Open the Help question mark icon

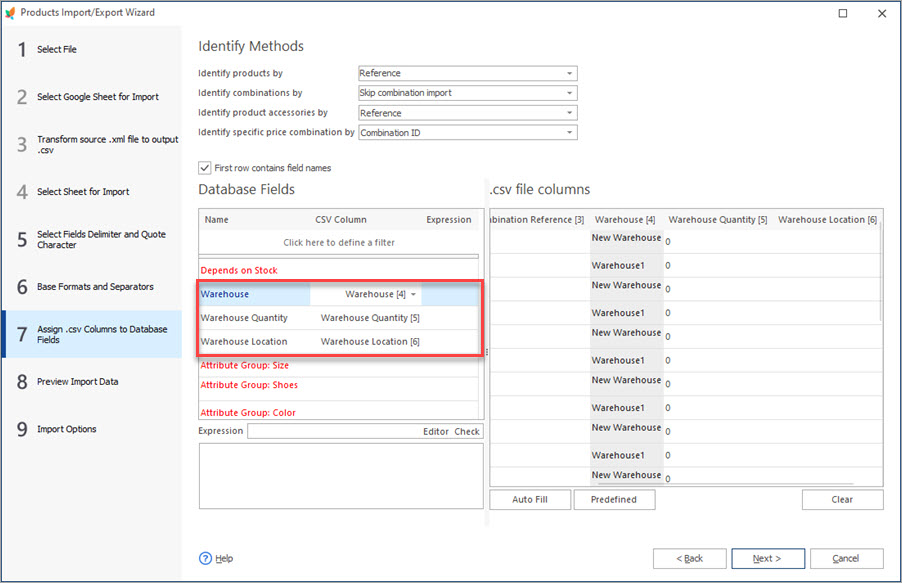point(205,558)
